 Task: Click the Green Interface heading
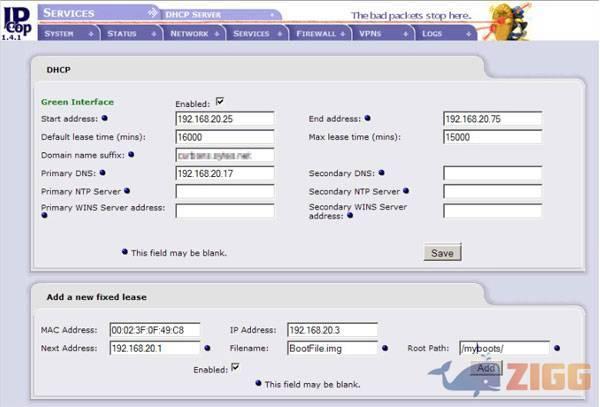78,102
